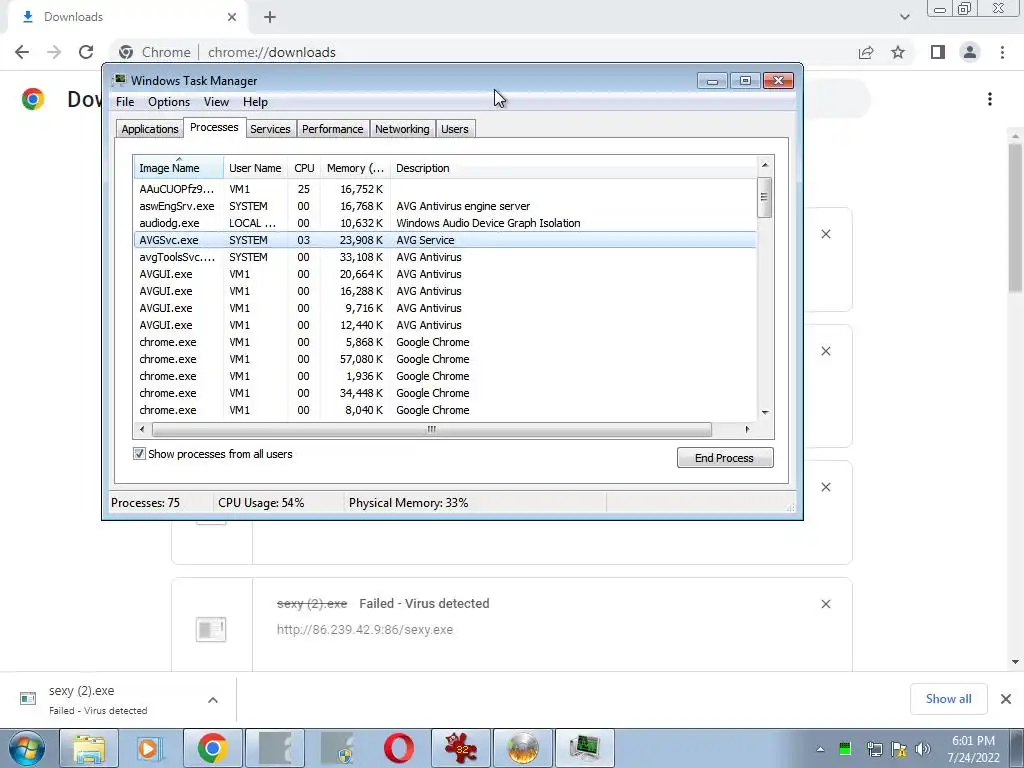Viewport: 1024px width, 768px height.
Task: Launch Windows Media Player from taskbar
Action: pyautogui.click(x=150, y=748)
